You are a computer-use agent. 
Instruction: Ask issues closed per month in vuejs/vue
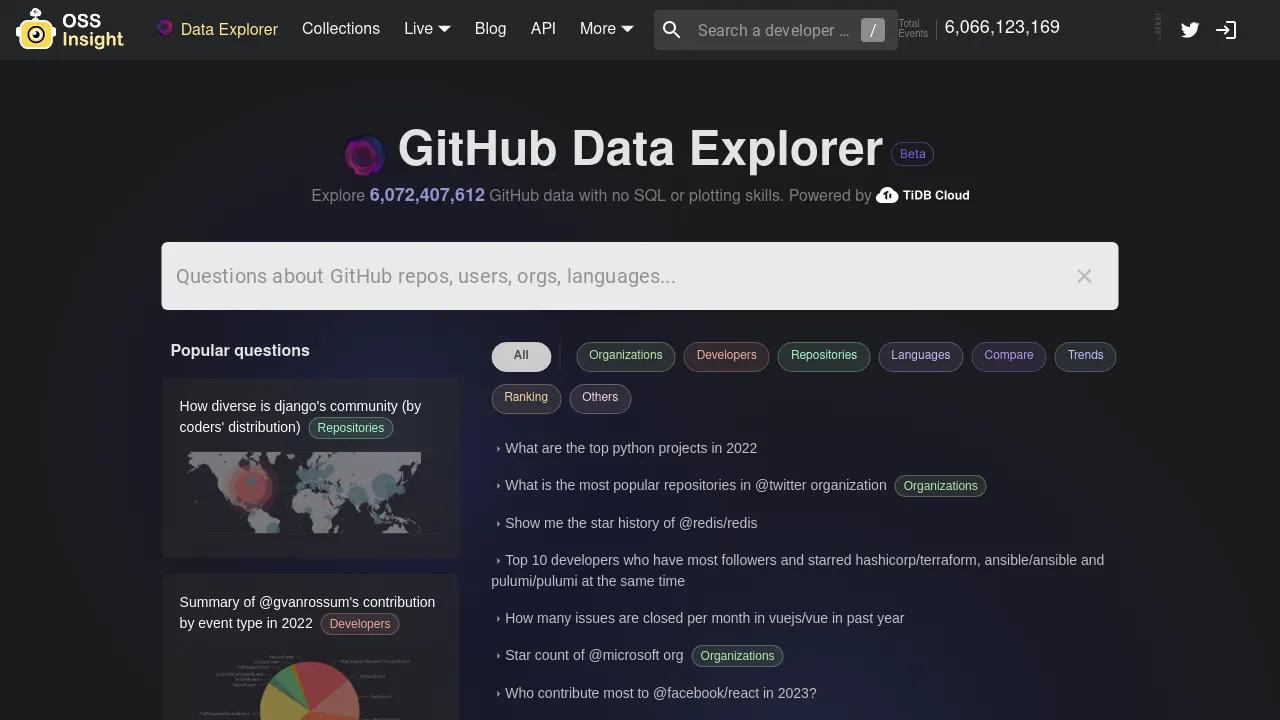(704, 618)
